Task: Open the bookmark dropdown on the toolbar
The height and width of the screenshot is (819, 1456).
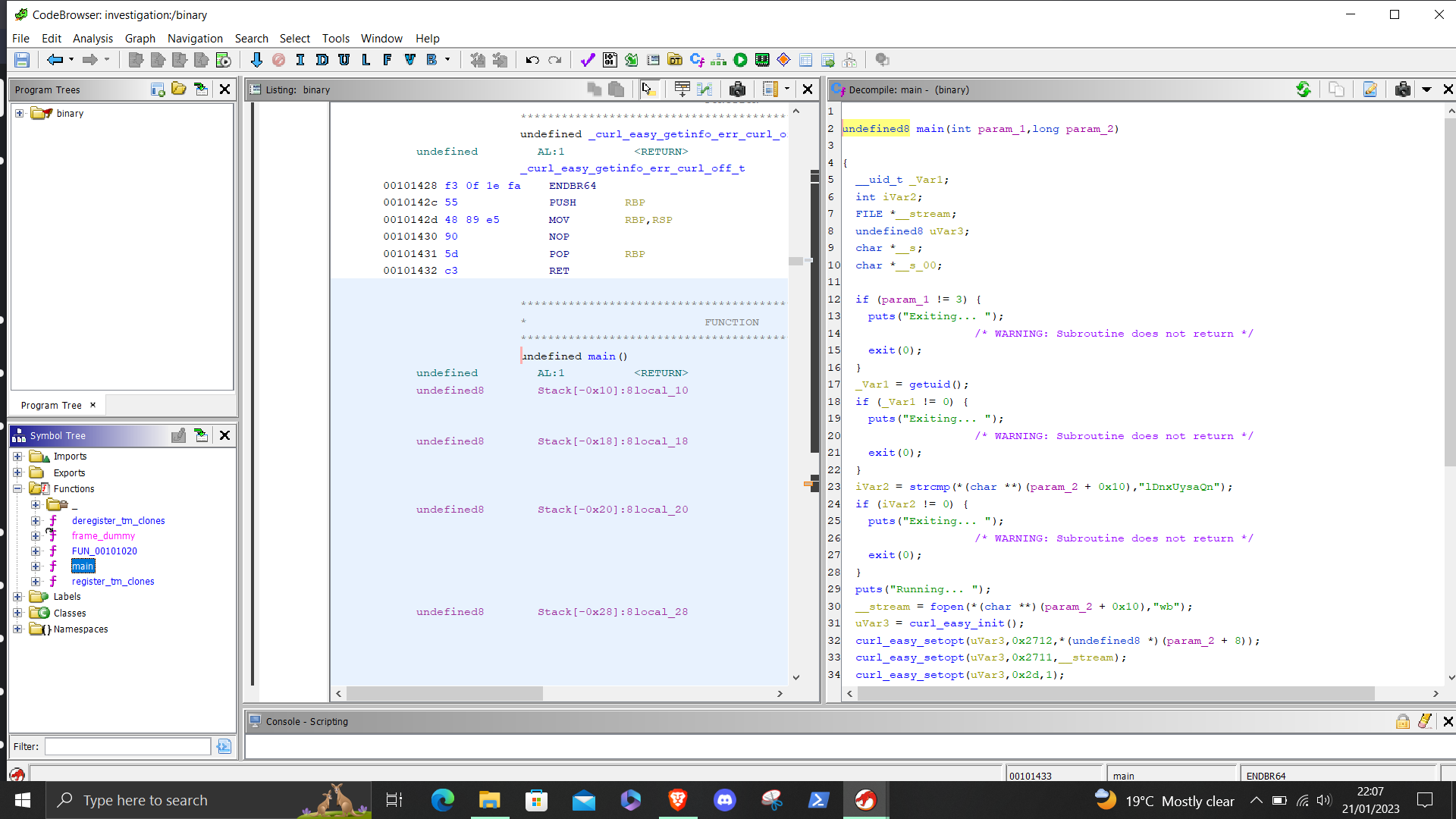Action: 448,60
